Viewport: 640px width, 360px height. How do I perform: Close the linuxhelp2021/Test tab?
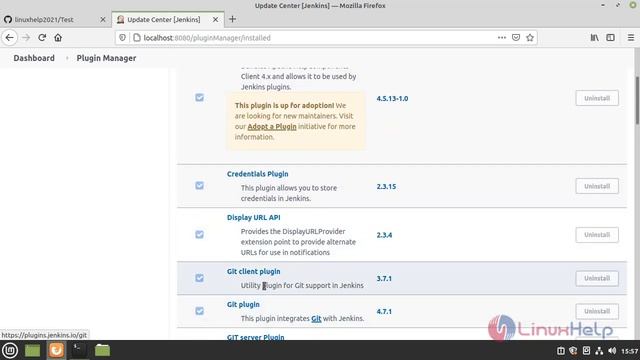[x=103, y=20]
